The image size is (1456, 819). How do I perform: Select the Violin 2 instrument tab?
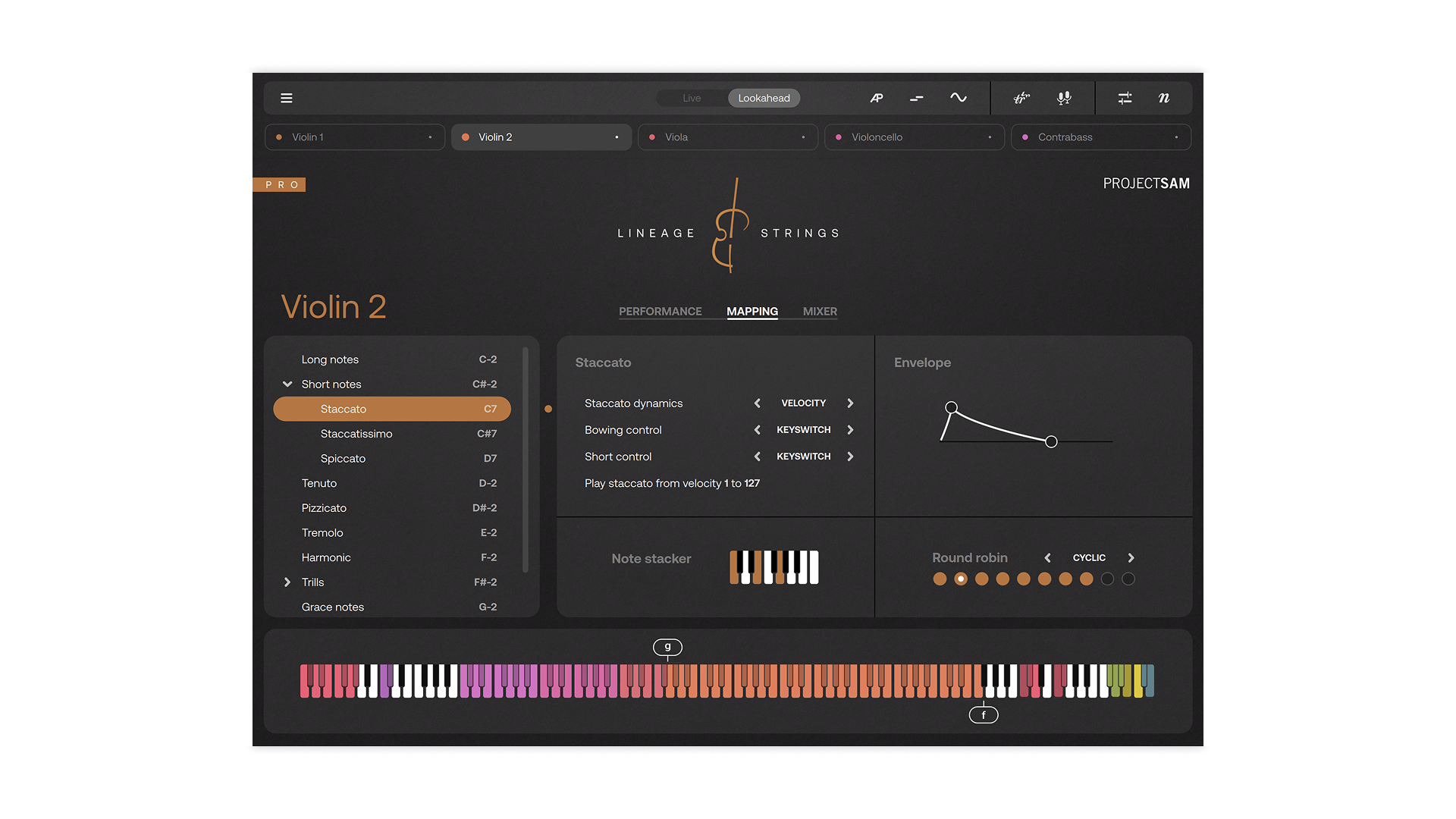coord(541,137)
